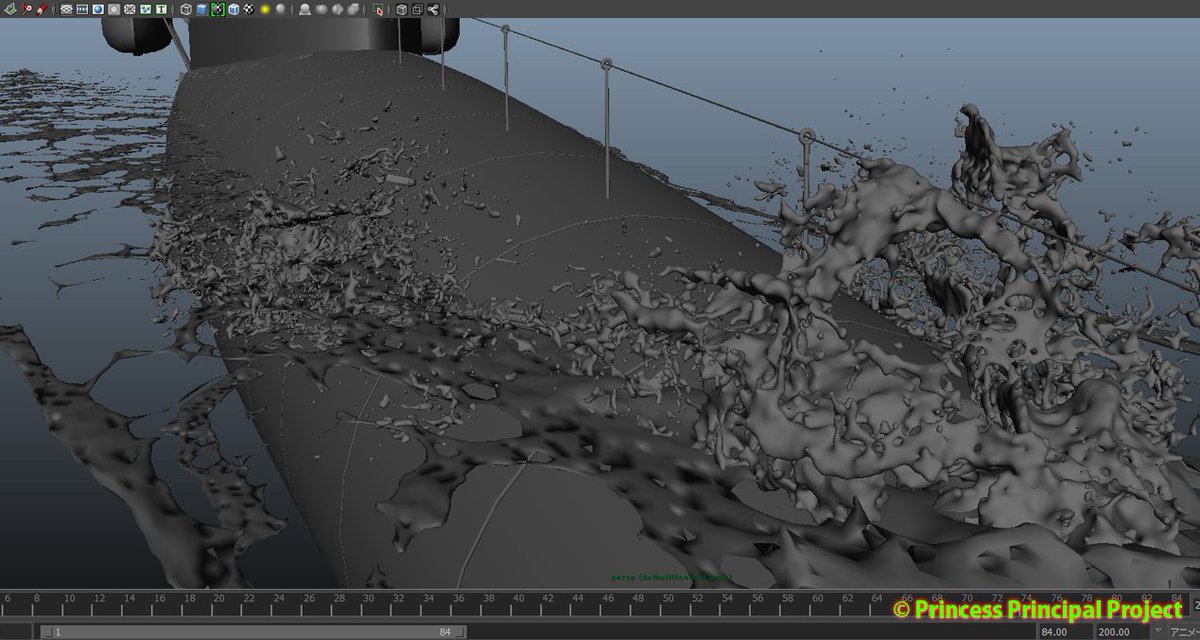Toggle the Gate Mask icon
1200x640 pixels.
114,9
